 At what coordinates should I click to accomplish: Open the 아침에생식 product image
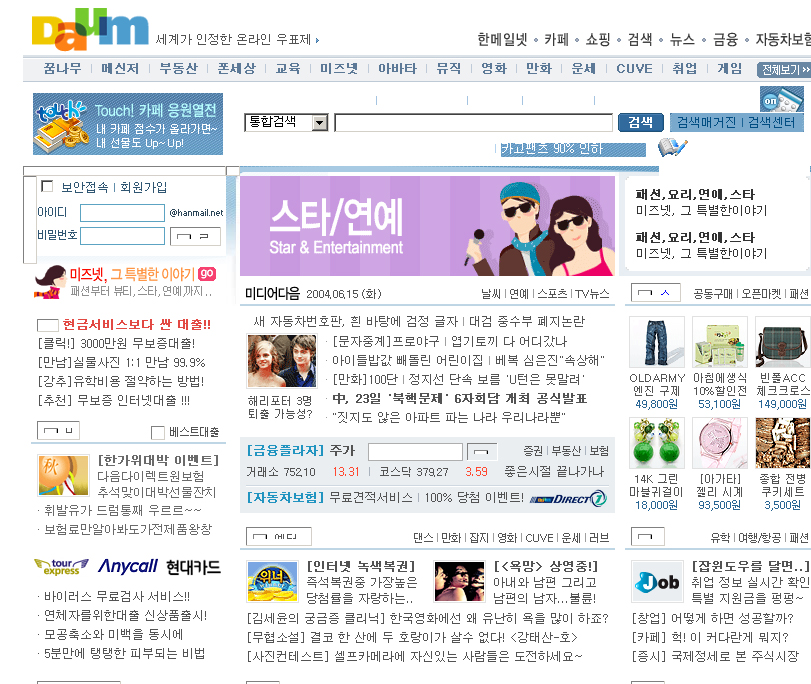tap(719, 343)
